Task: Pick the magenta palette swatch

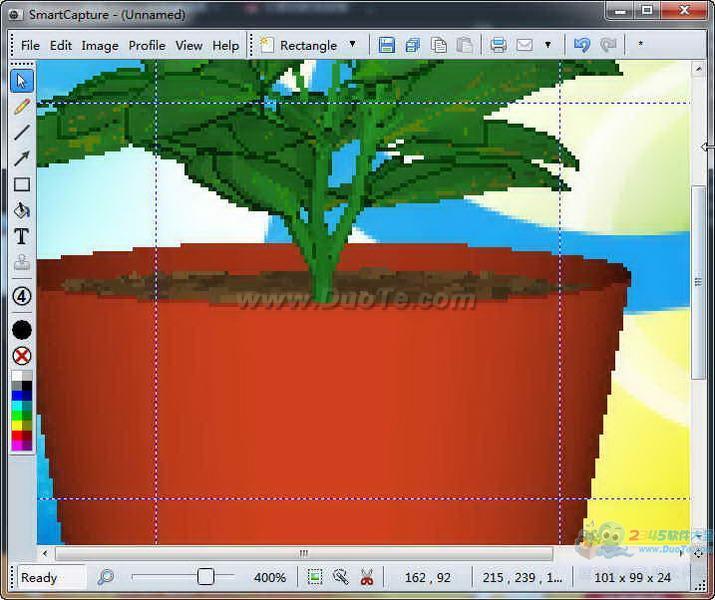Action: point(17,445)
